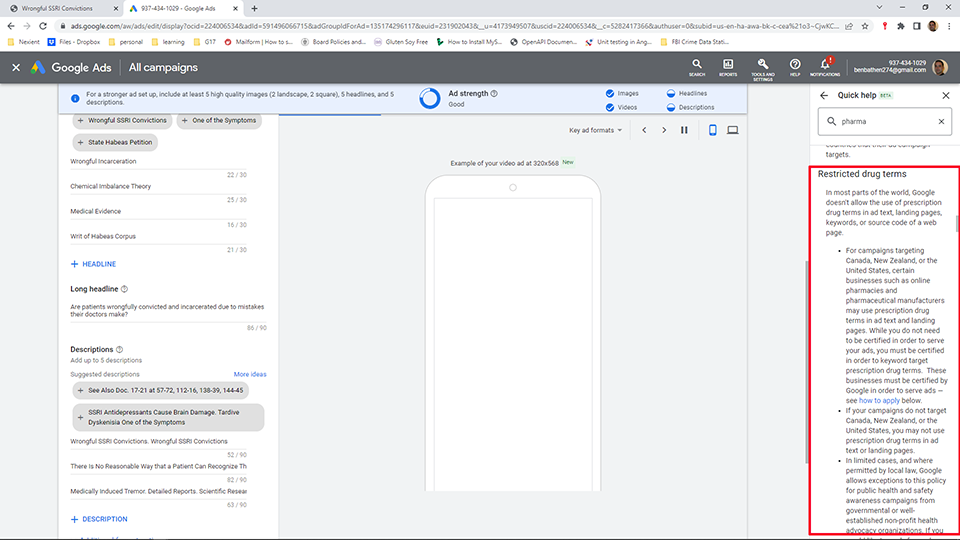Open the Search tool in Google Ads header
Image resolution: width=960 pixels, height=540 pixels.
click(x=696, y=66)
